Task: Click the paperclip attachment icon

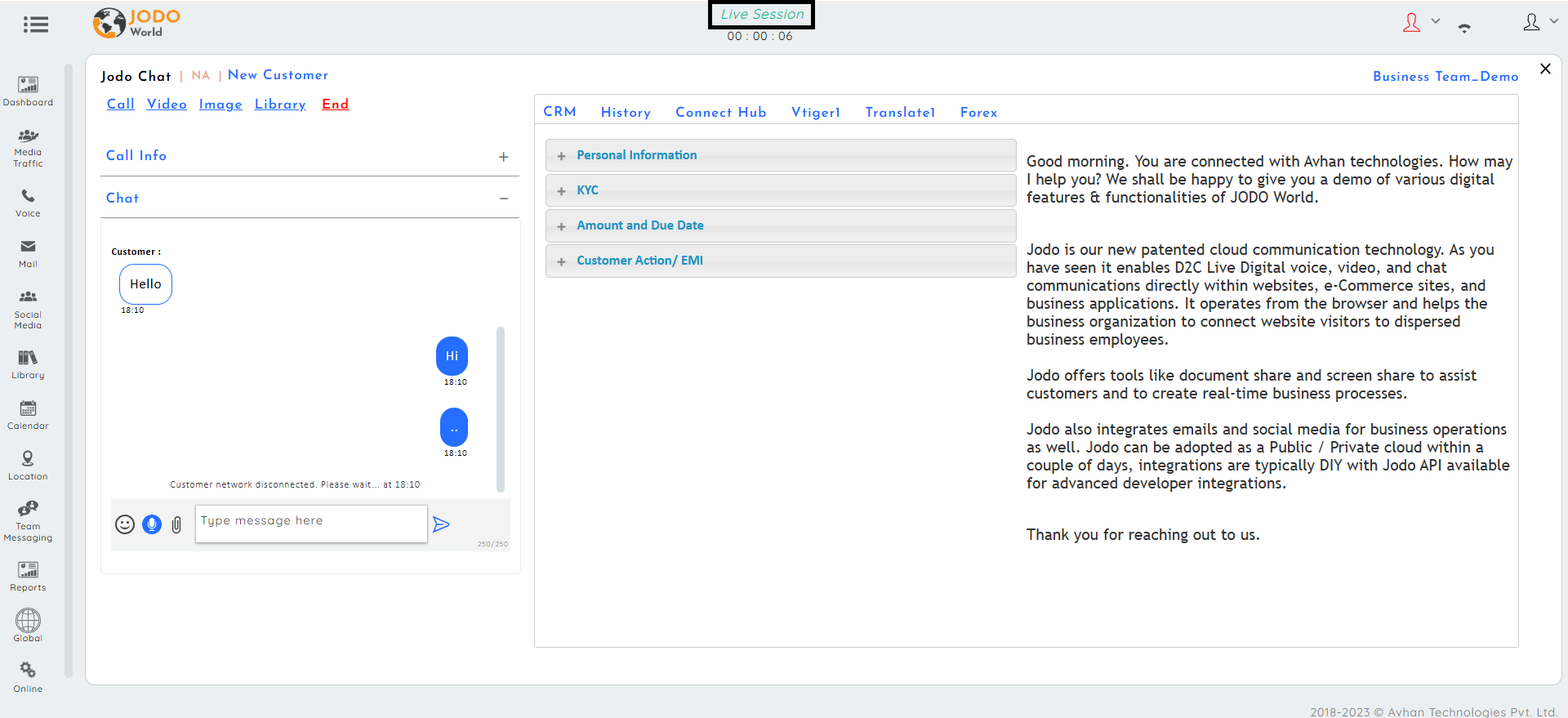Action: tap(176, 524)
